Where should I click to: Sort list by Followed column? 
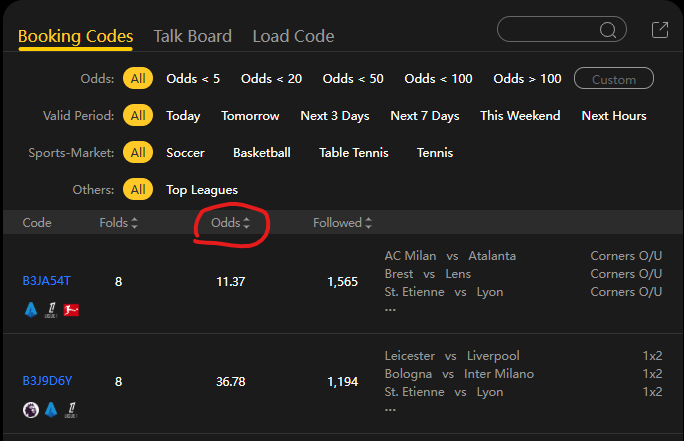342,223
